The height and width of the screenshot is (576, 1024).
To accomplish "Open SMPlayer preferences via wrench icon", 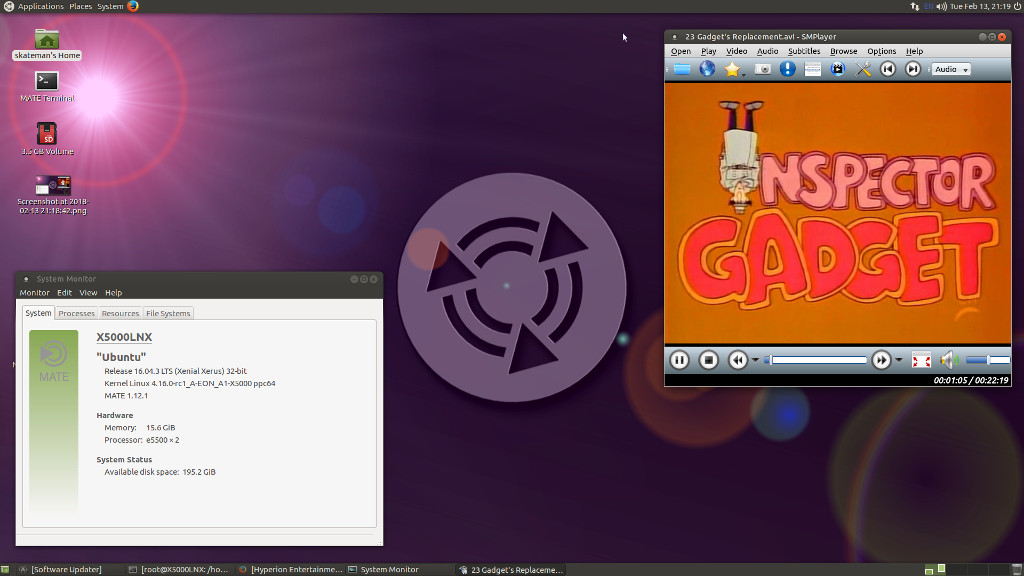I will click(863, 69).
